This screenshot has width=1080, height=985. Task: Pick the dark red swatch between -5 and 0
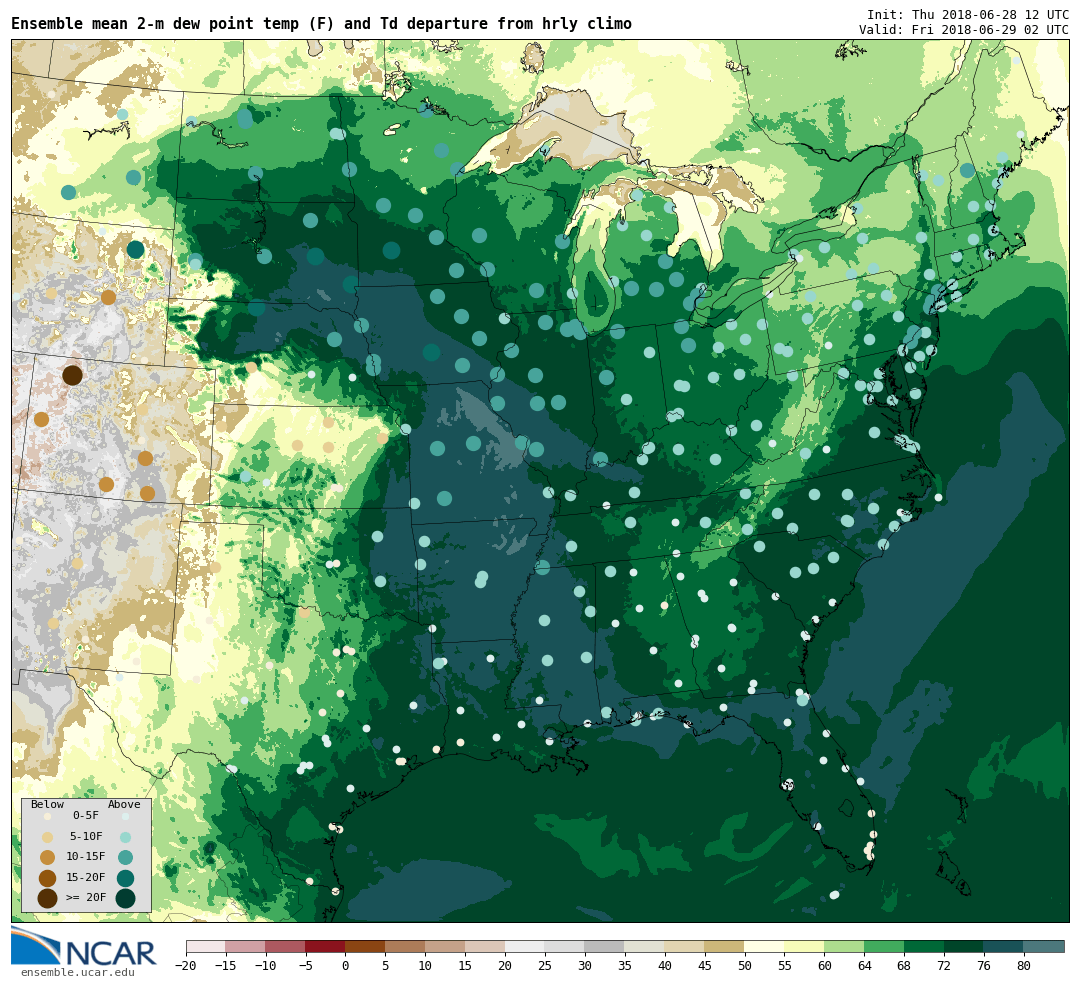coord(325,946)
